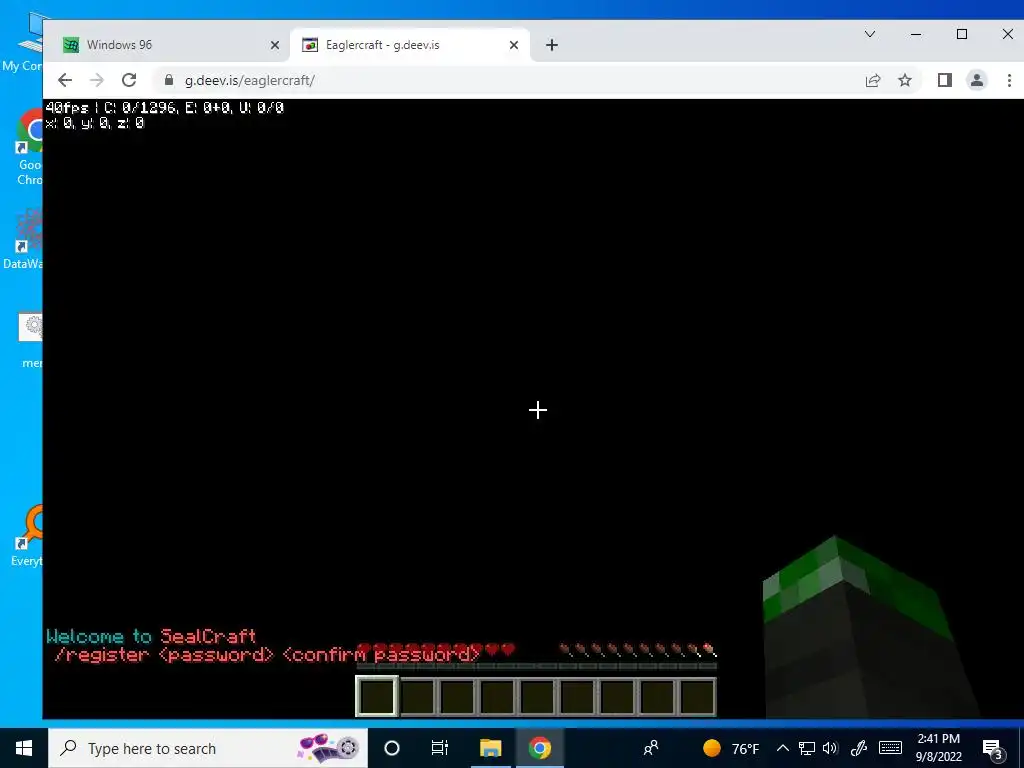Open network status tray icon
Screen dimensions: 1024x768
coord(807,748)
